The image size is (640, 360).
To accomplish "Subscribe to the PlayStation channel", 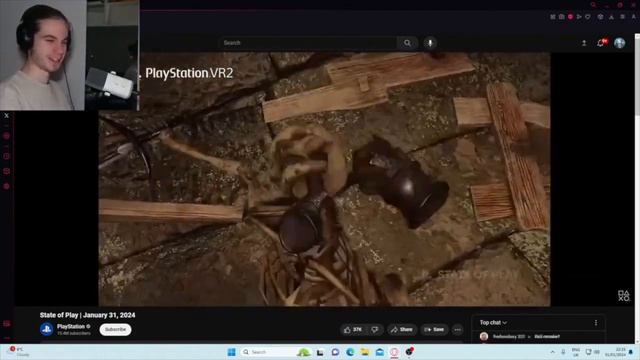I will click(115, 329).
